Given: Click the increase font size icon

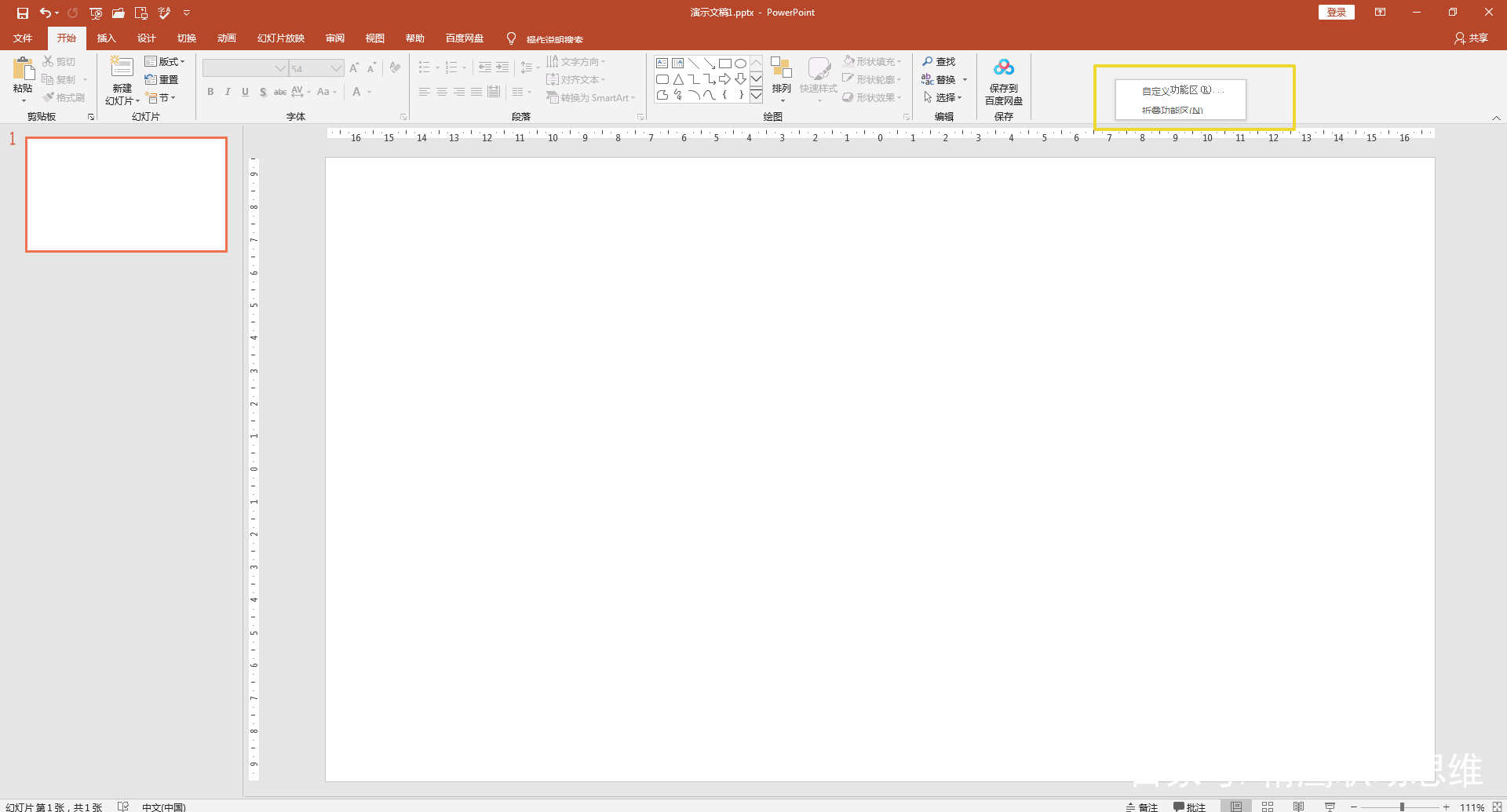Looking at the screenshot, I should [354, 67].
